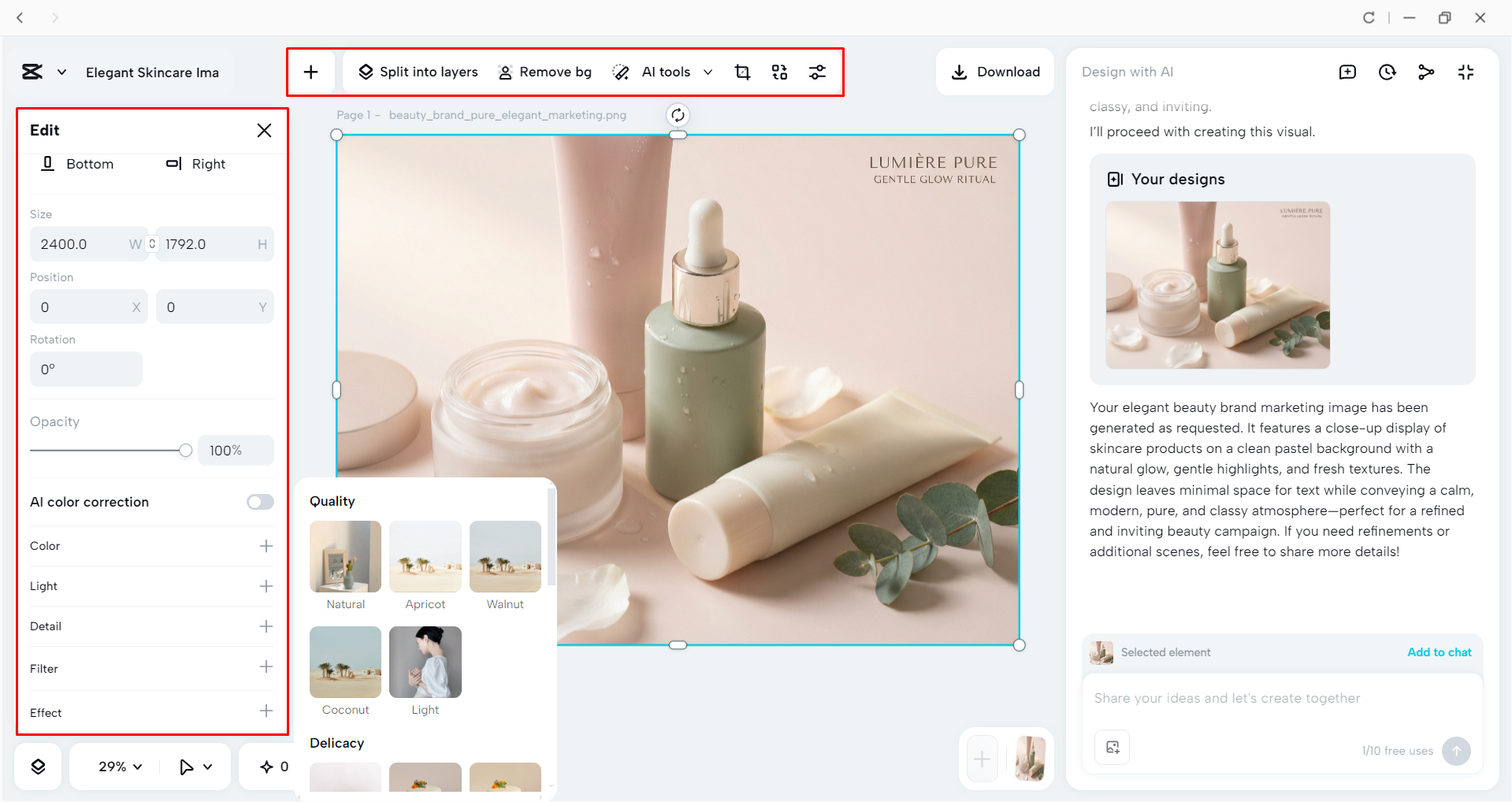The image size is (1512, 802).
Task: Apply the Walnut filter thumbnail
Action: [x=505, y=557]
